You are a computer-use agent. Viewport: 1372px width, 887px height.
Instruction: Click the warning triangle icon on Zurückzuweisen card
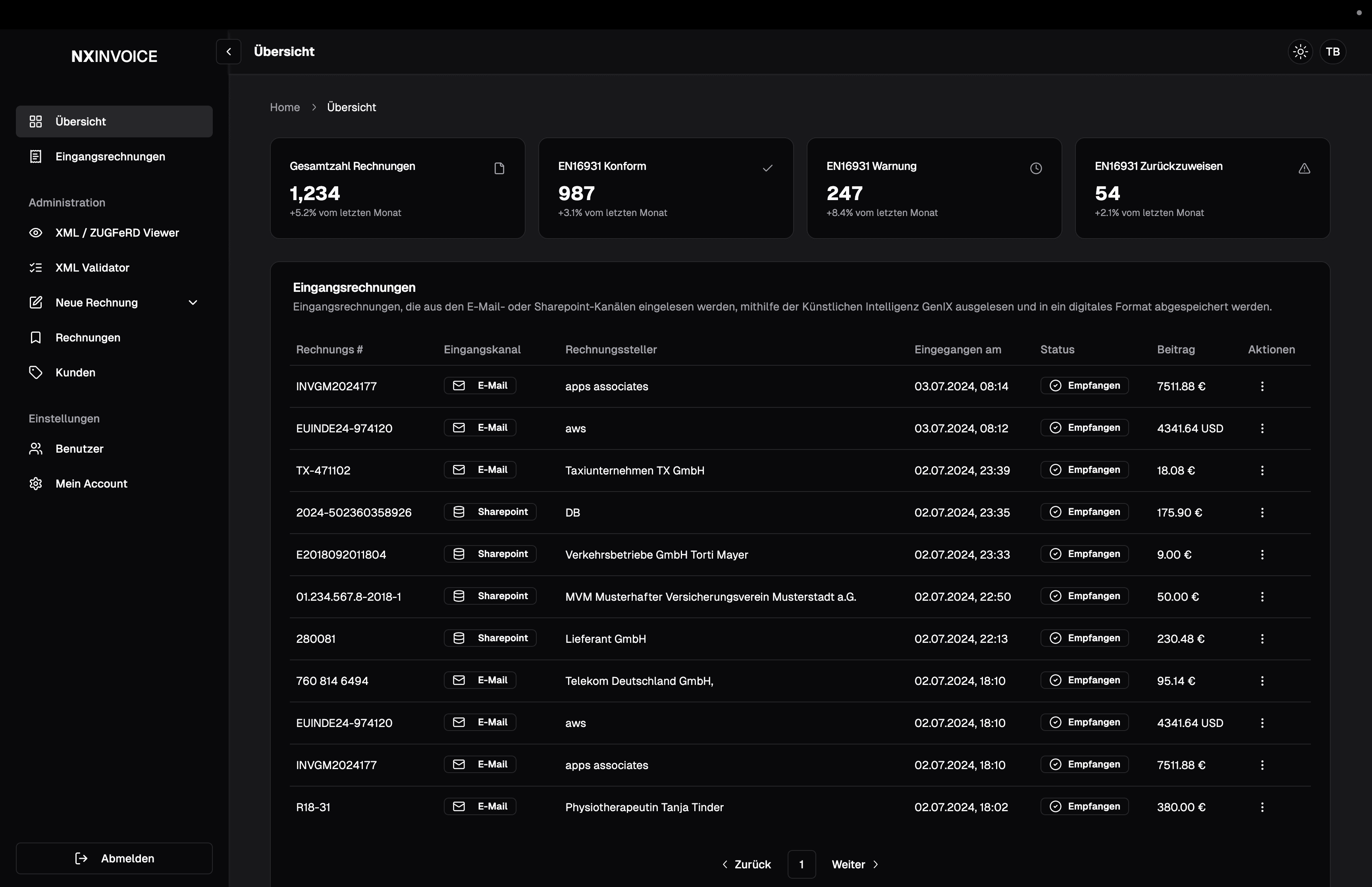(1304, 169)
